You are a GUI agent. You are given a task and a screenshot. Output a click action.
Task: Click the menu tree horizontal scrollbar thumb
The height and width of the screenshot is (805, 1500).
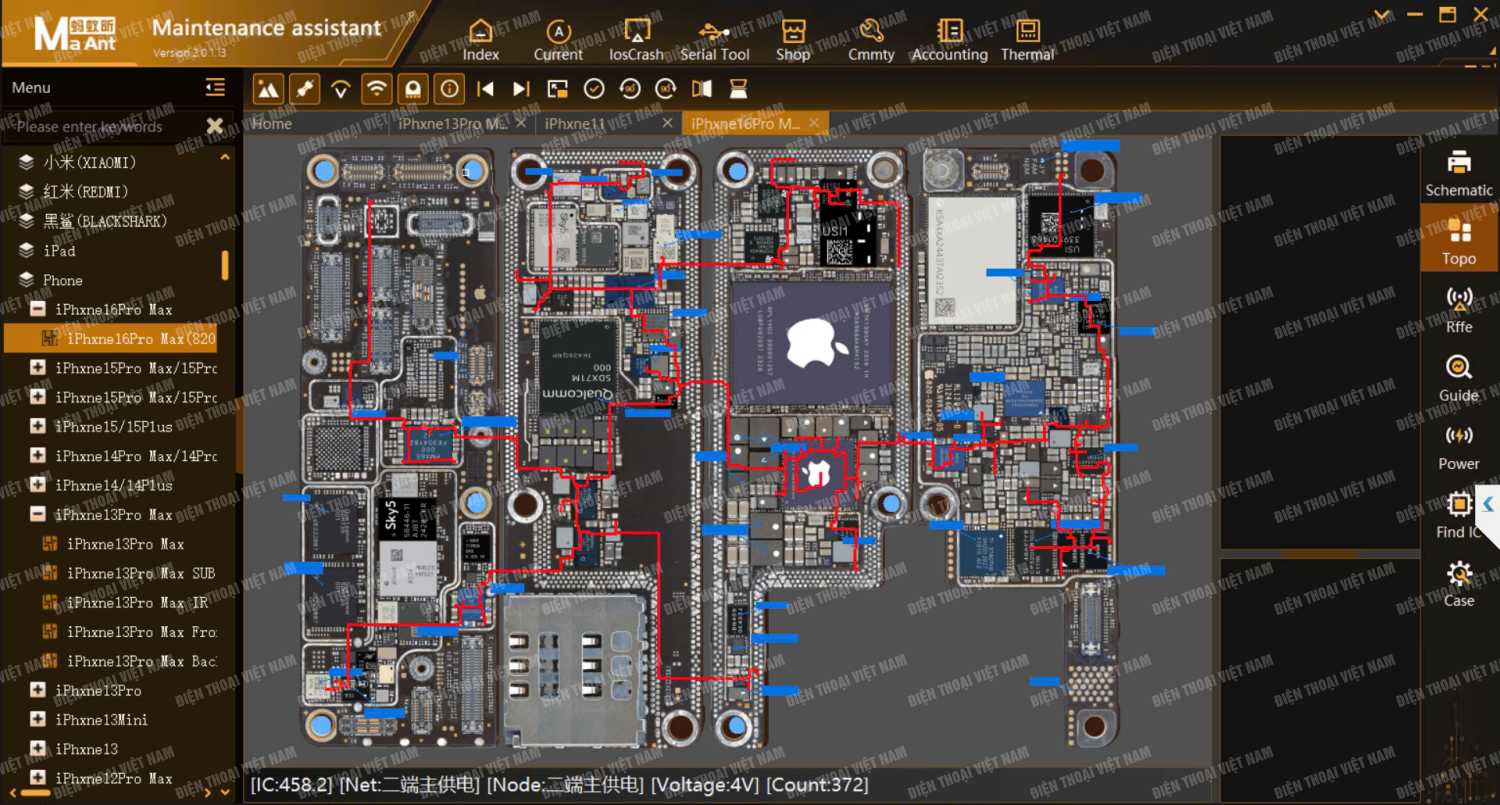click(36, 793)
